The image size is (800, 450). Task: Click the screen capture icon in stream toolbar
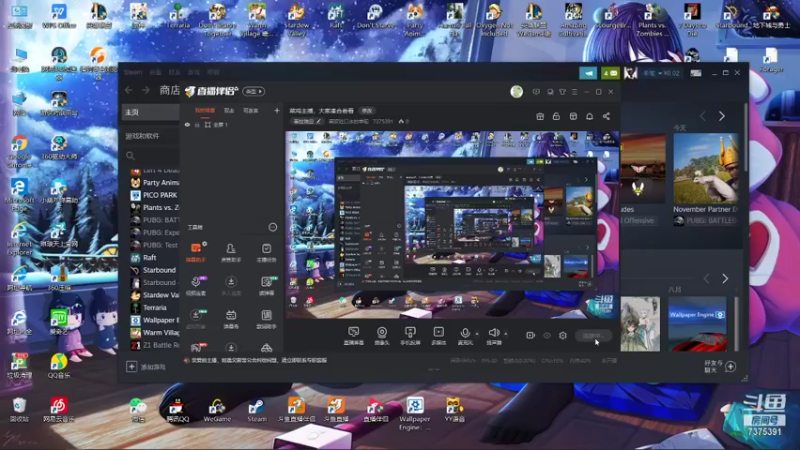click(x=354, y=332)
